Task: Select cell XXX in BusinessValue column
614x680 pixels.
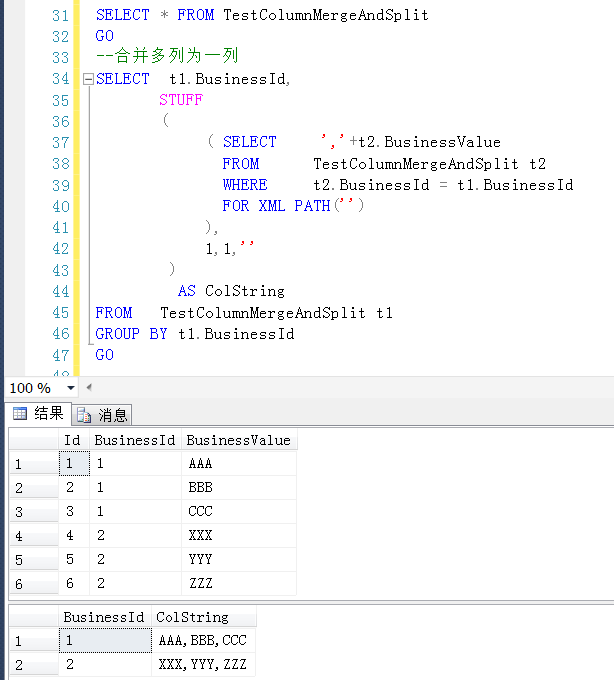Action: [x=239, y=535]
